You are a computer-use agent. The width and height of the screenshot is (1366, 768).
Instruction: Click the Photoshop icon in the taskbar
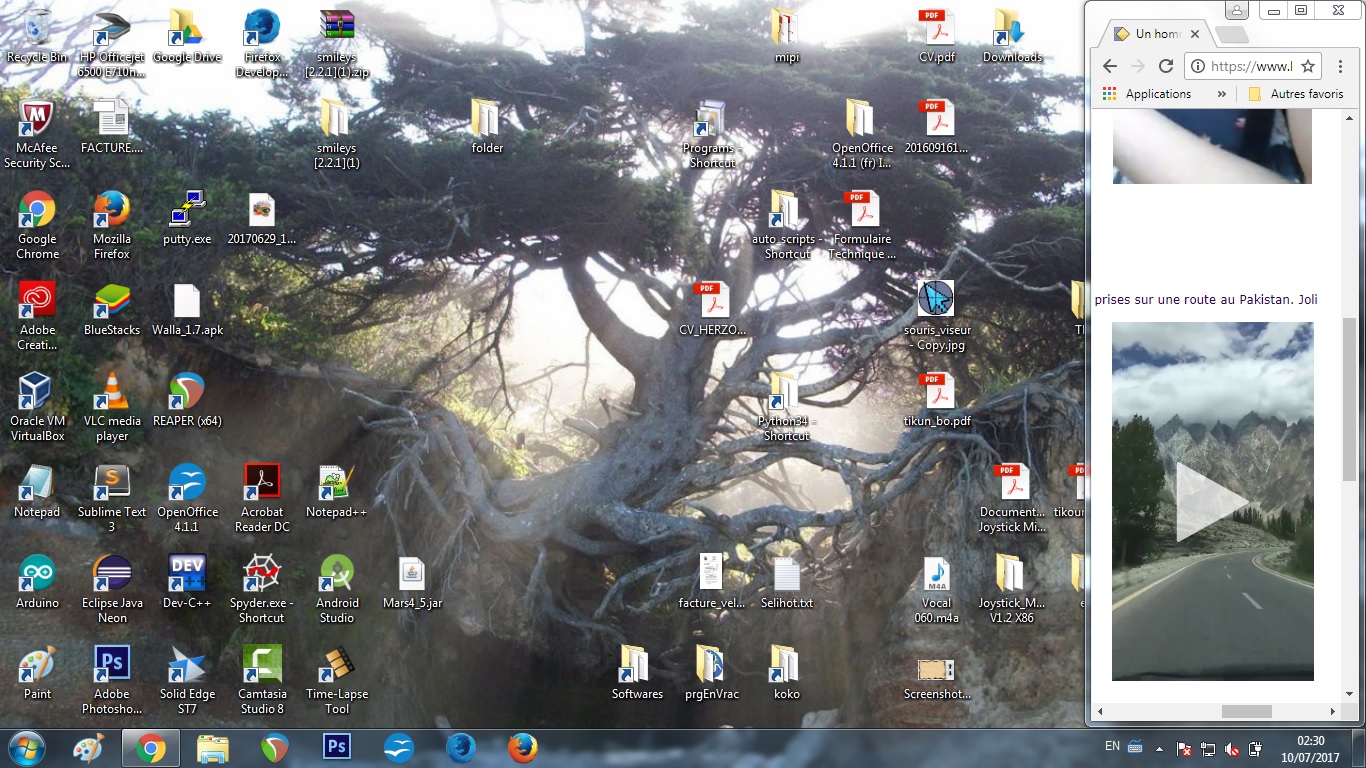(x=337, y=747)
